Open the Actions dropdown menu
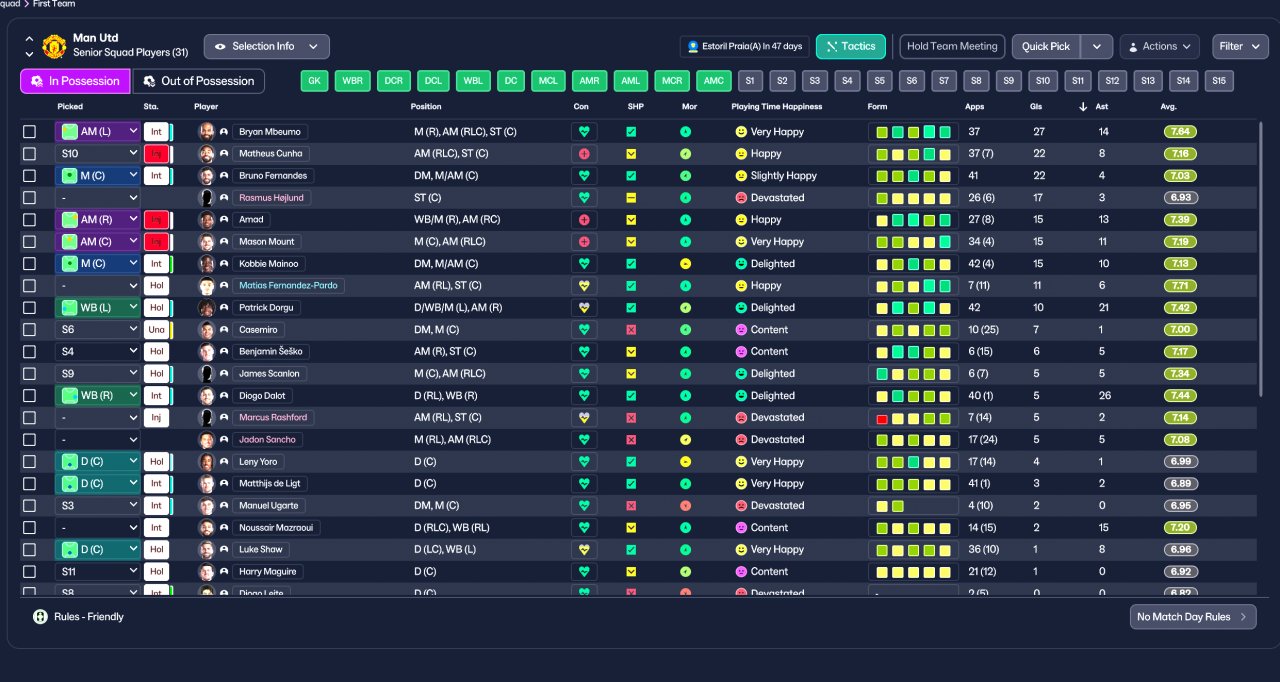The width and height of the screenshot is (1280, 682). [x=1160, y=47]
